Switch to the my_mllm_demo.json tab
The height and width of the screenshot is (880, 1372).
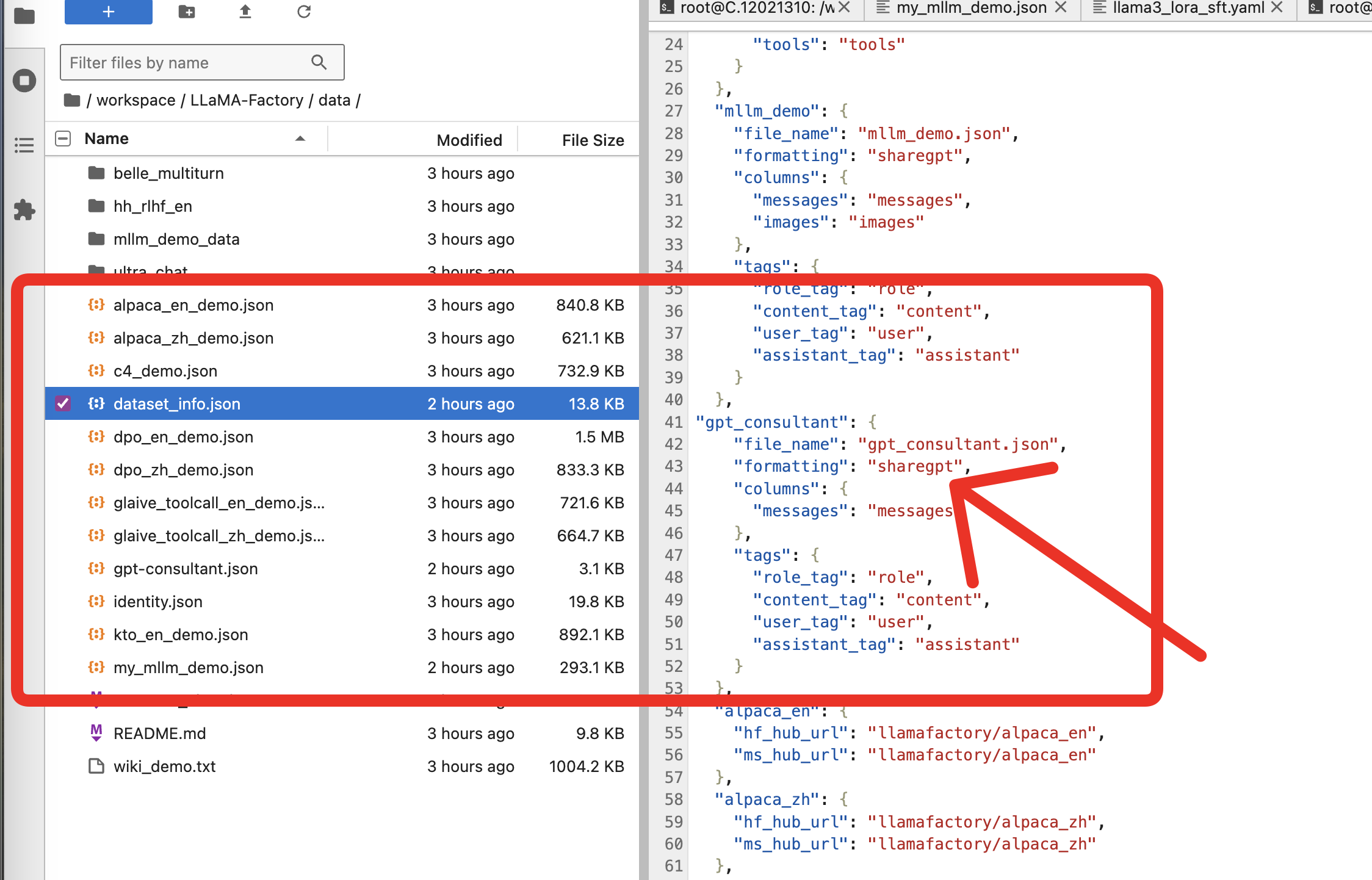pos(971,8)
